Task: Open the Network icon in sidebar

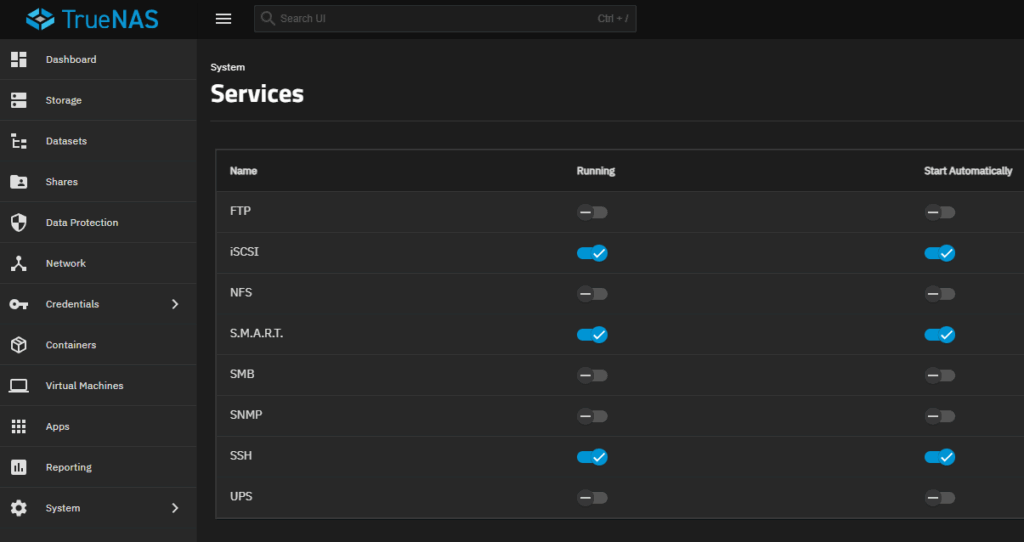Action: click(x=18, y=264)
